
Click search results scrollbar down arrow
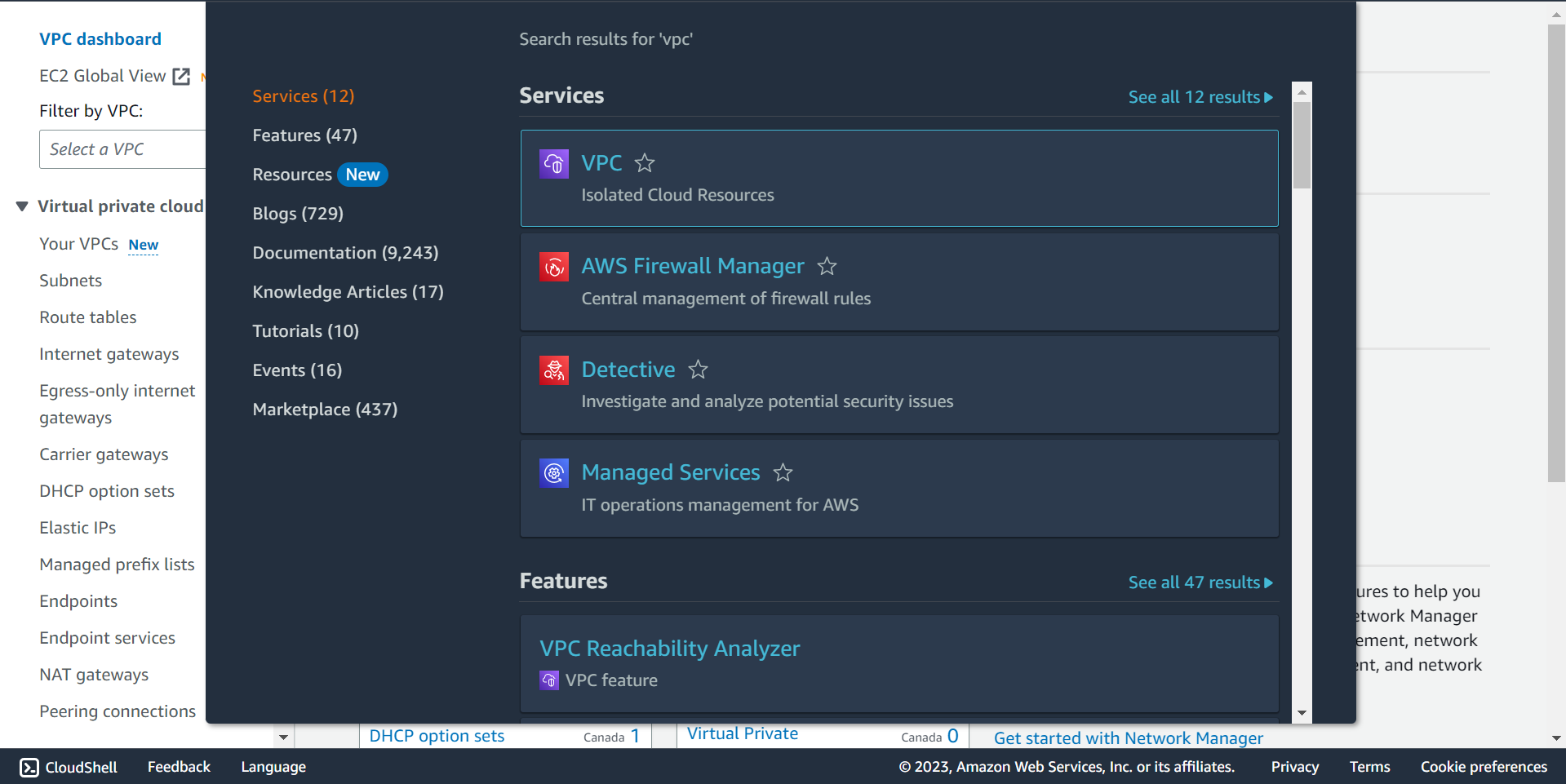[1302, 713]
